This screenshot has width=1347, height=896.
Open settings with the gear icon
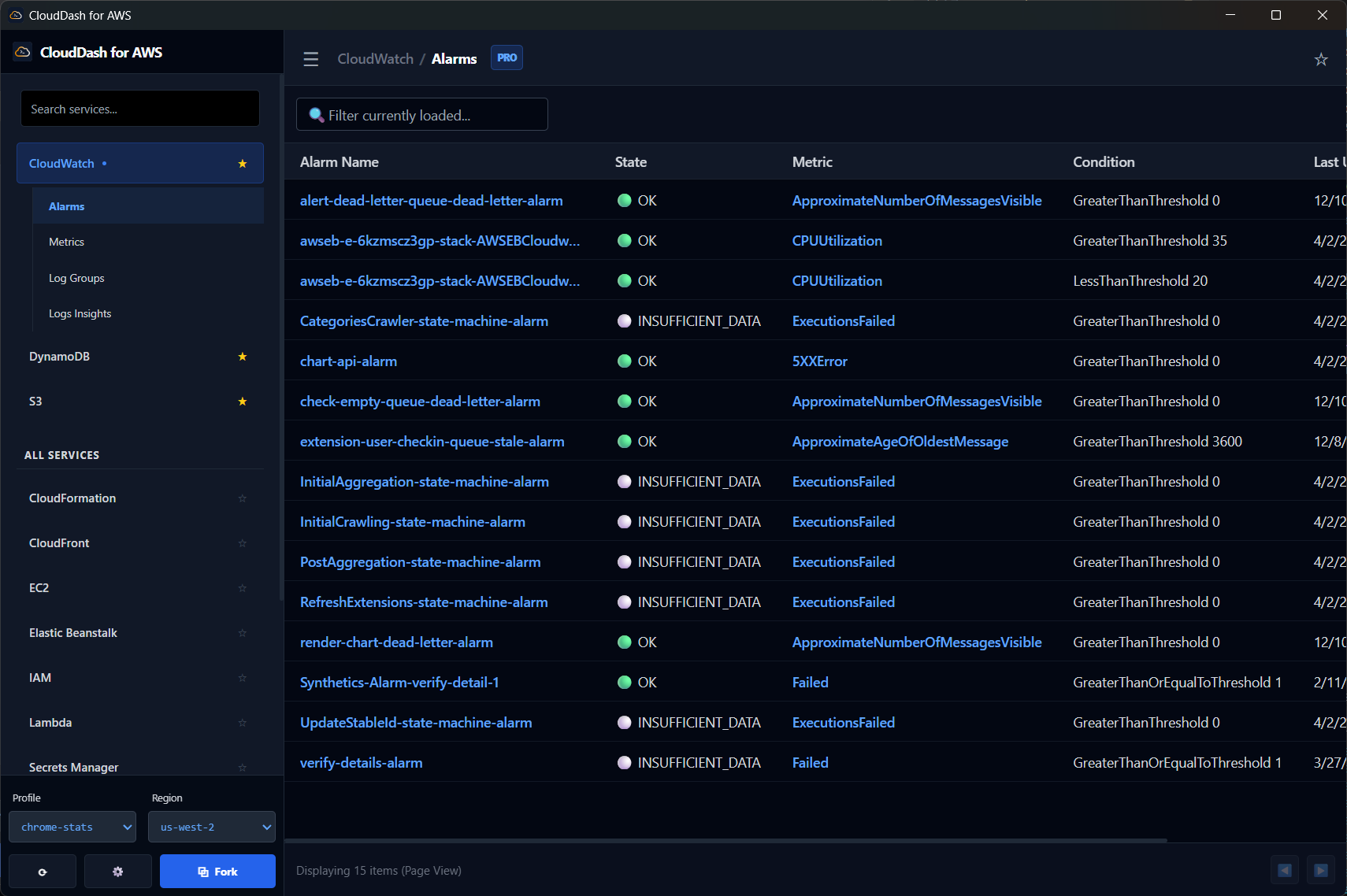tap(117, 872)
